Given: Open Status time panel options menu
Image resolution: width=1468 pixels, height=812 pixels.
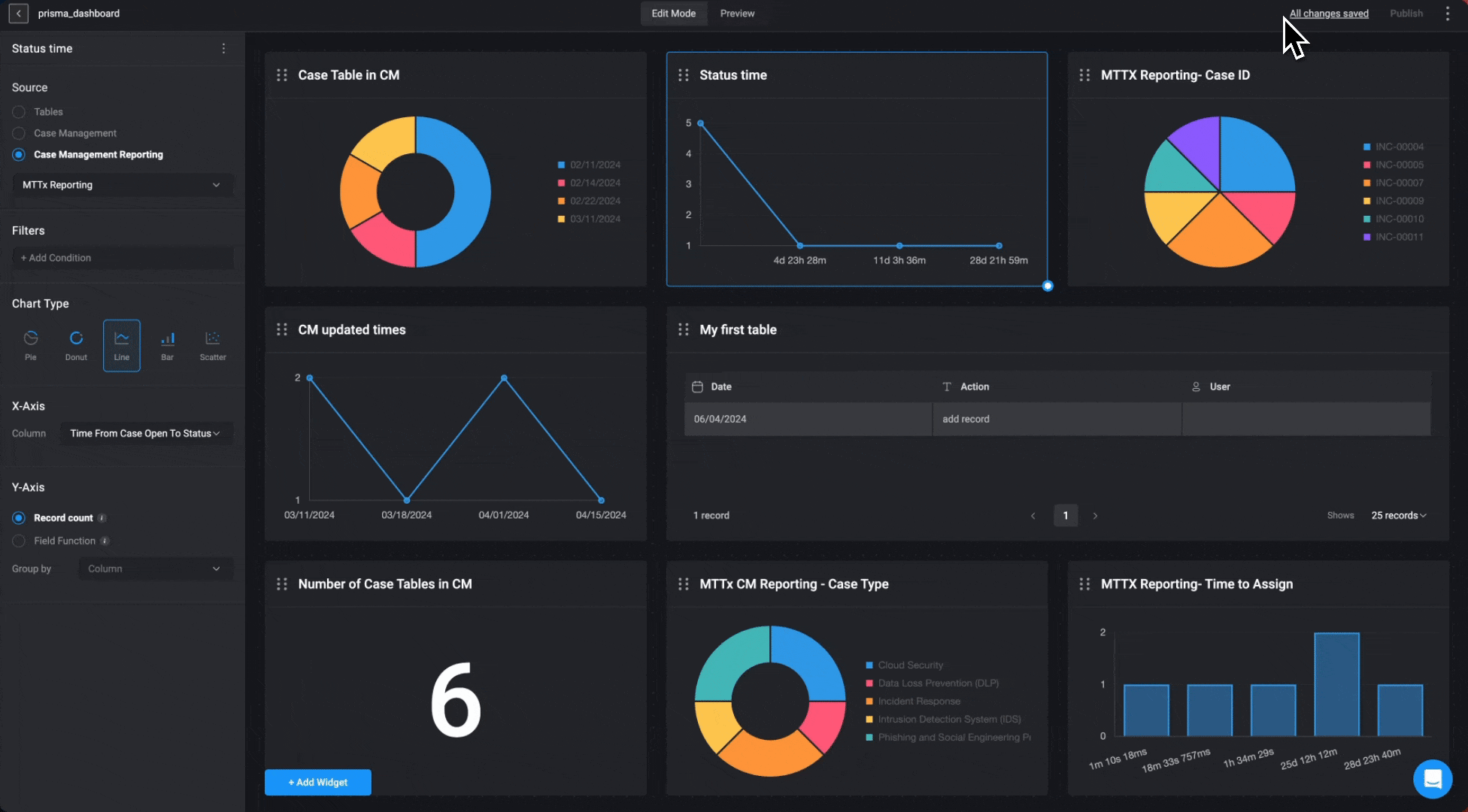Looking at the screenshot, I should pos(223,49).
